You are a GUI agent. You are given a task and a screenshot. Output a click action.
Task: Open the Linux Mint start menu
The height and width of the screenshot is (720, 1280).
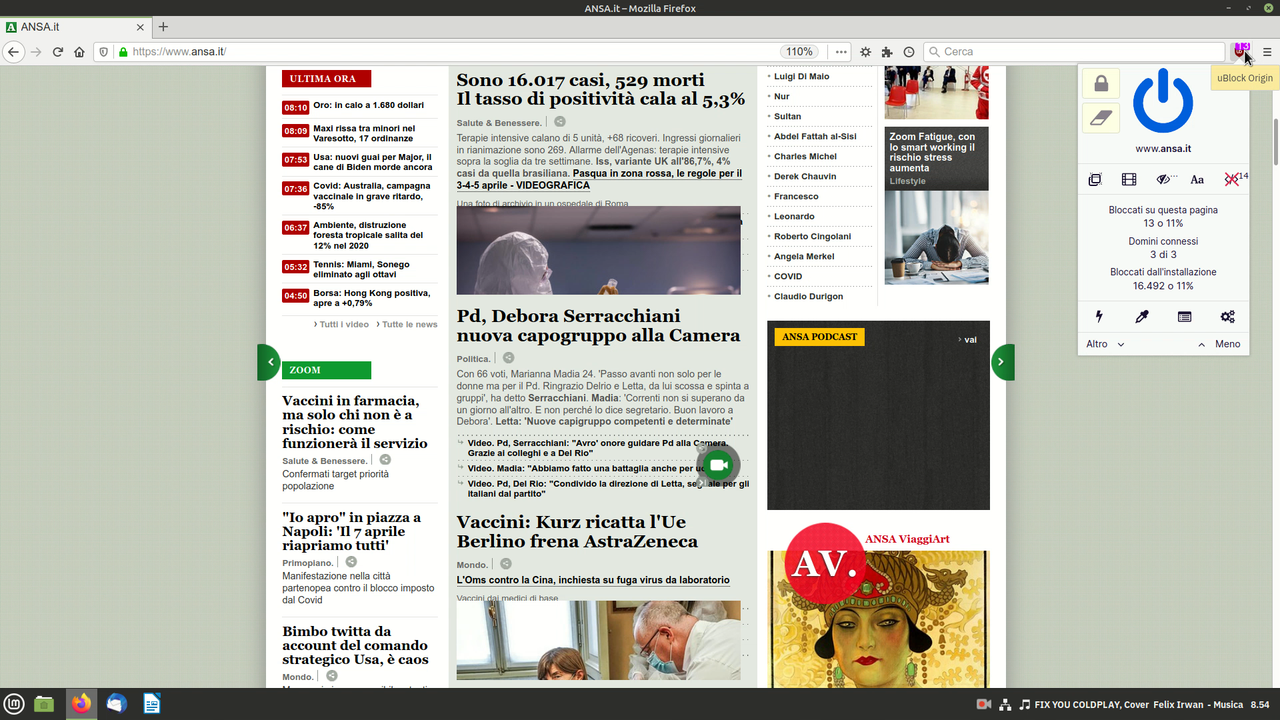13,704
